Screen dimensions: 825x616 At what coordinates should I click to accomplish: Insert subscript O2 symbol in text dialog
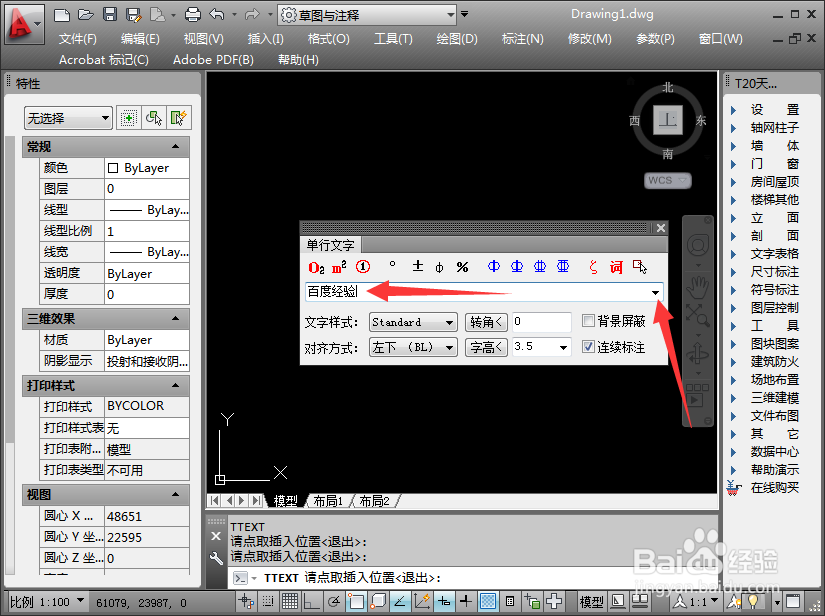tap(316, 267)
